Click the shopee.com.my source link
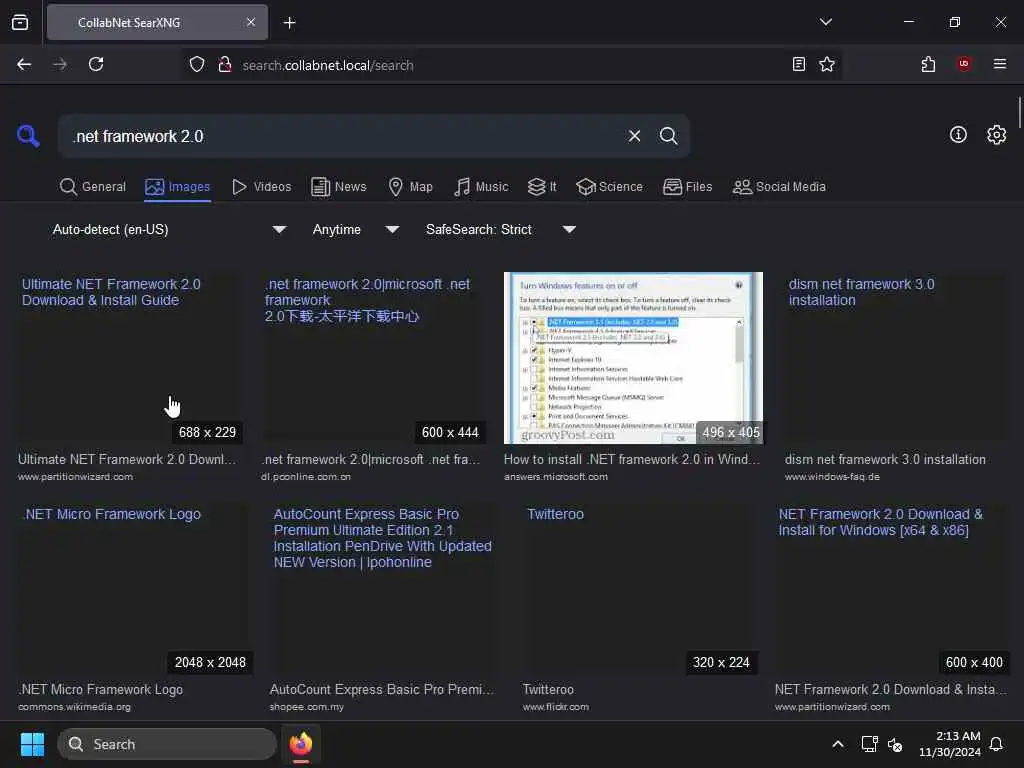This screenshot has width=1024, height=768. 306,707
